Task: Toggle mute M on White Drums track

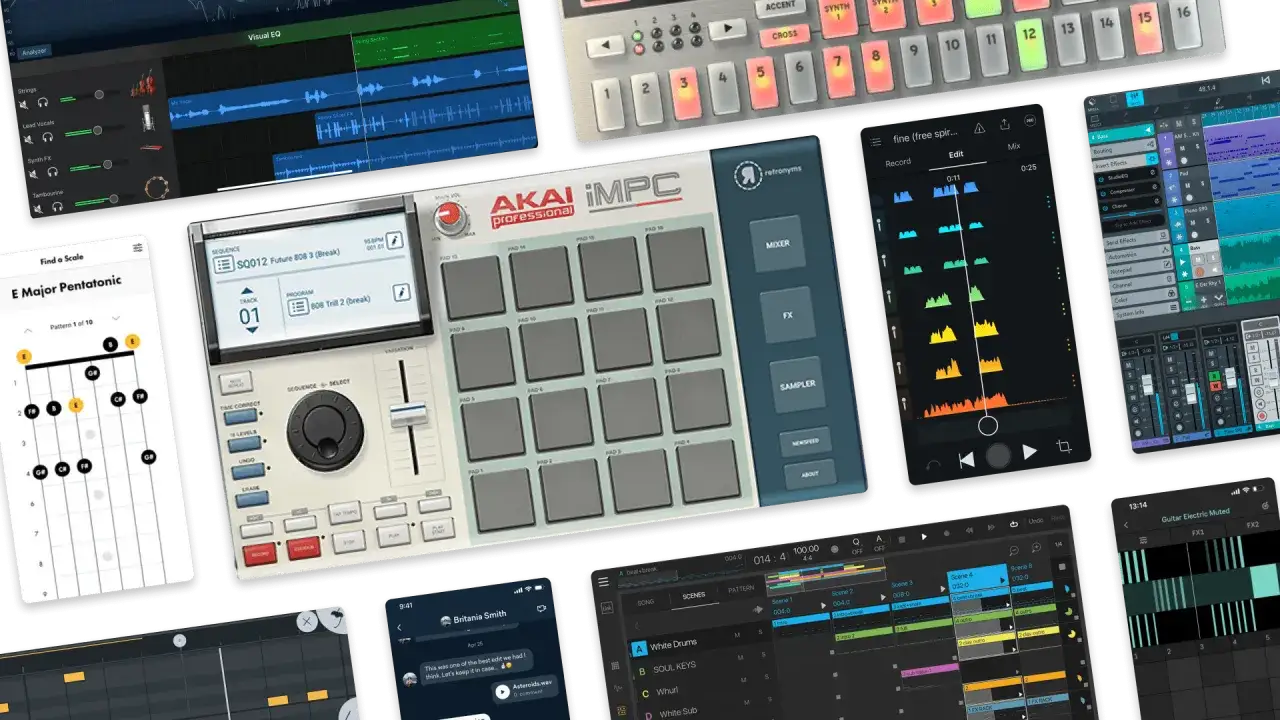Action: tap(737, 634)
